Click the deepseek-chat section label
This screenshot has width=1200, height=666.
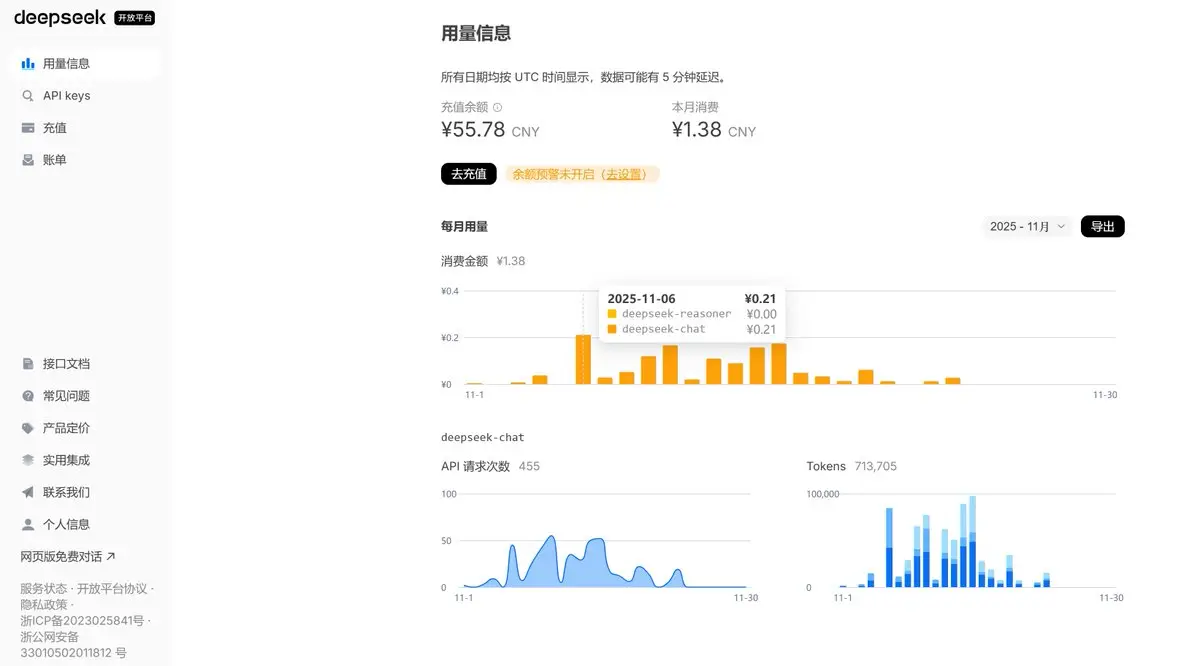coord(483,438)
